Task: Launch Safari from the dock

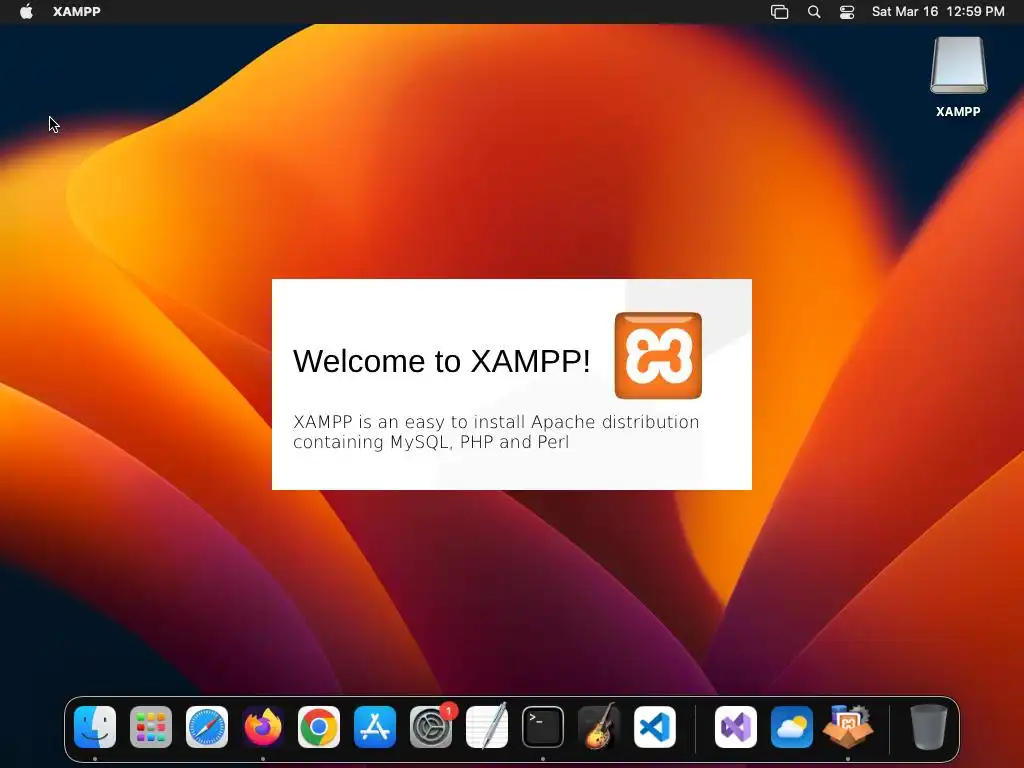Action: pyautogui.click(x=207, y=727)
